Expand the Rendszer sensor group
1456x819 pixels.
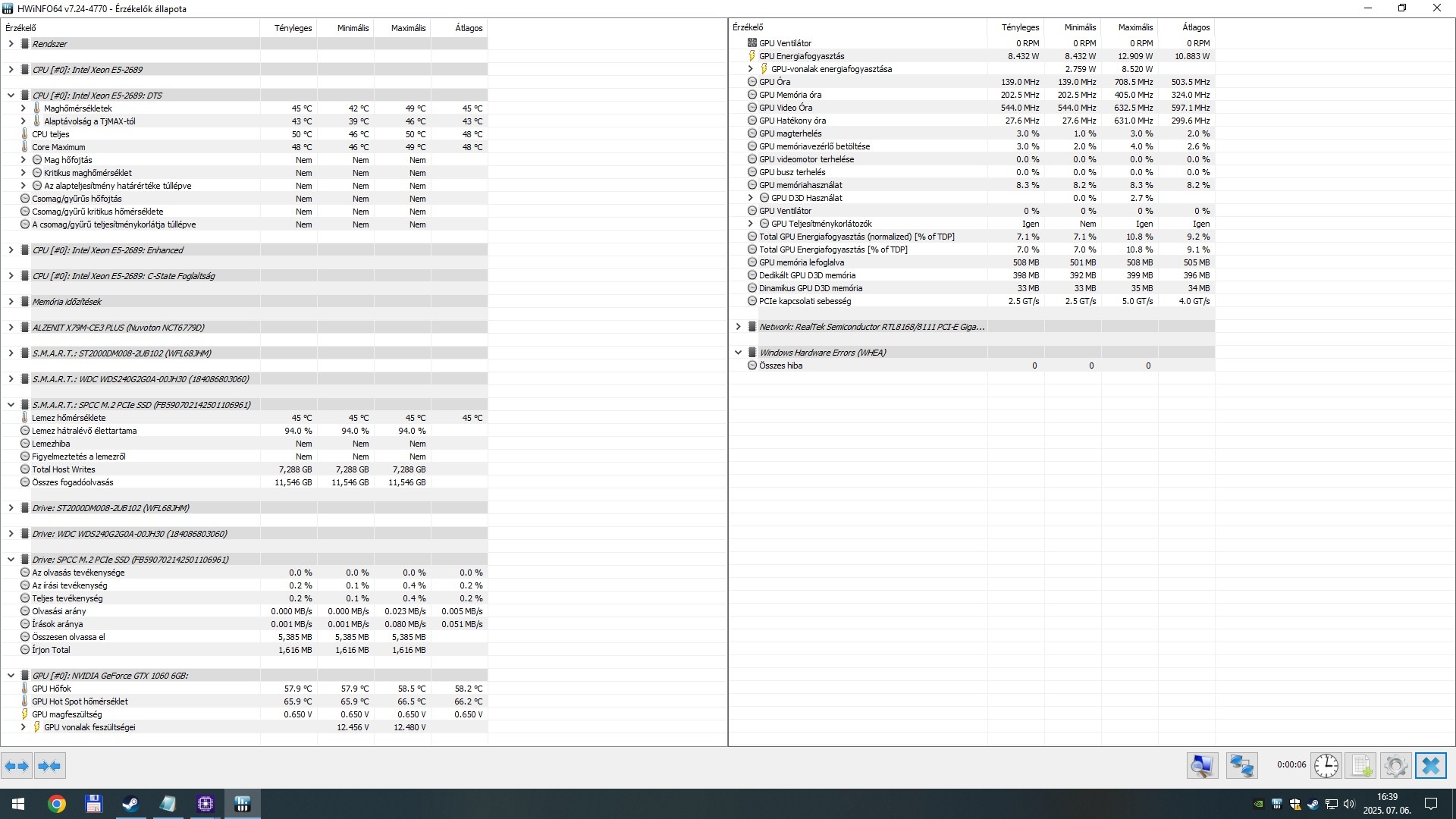tap(11, 44)
